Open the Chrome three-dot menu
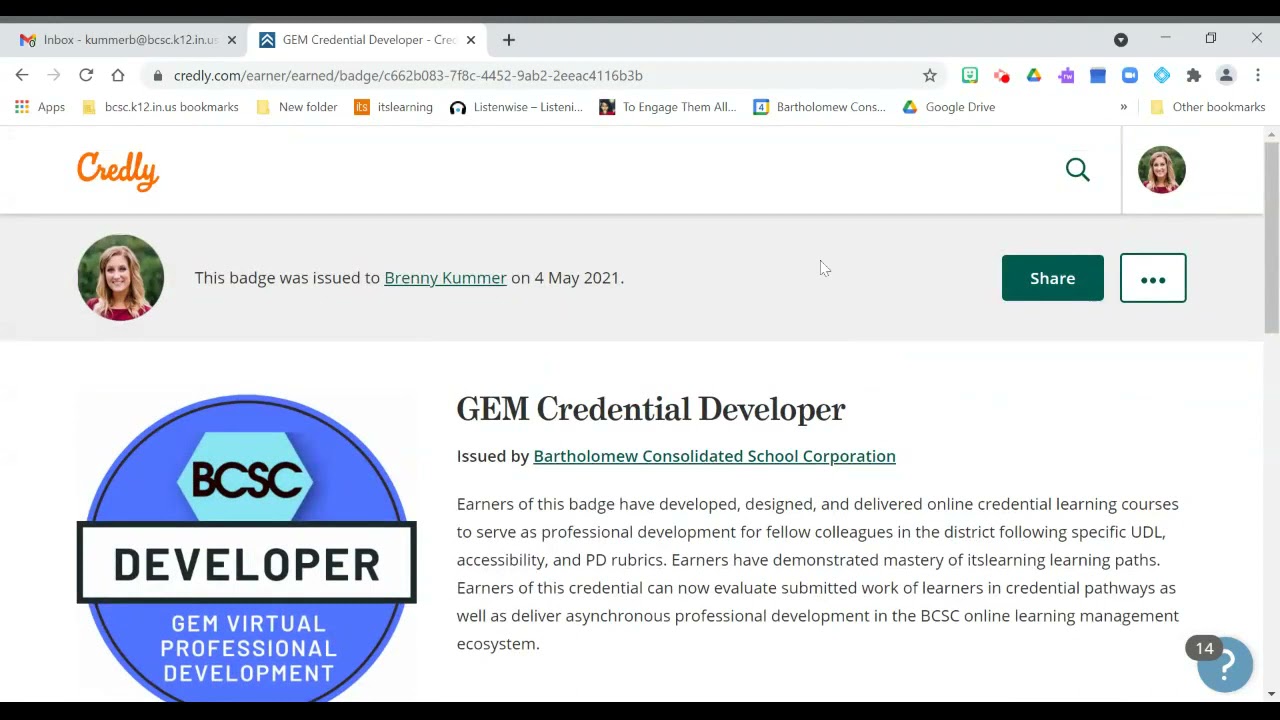Image resolution: width=1280 pixels, height=720 pixels. [x=1258, y=75]
